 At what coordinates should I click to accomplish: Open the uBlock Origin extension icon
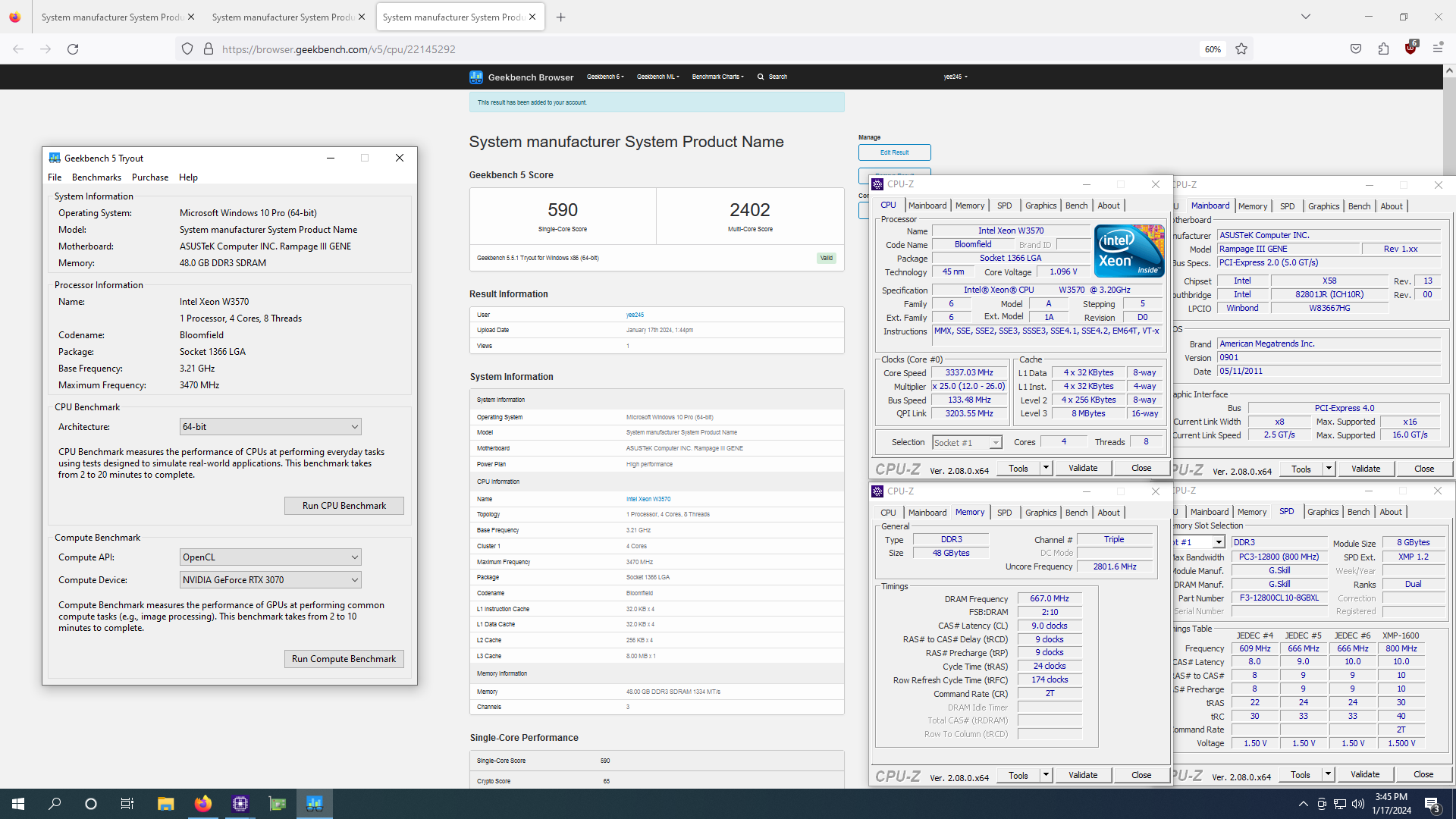click(x=1410, y=49)
